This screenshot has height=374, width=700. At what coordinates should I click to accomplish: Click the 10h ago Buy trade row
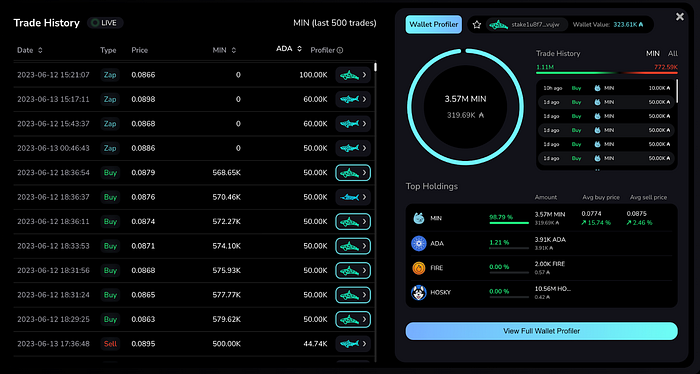(605, 88)
